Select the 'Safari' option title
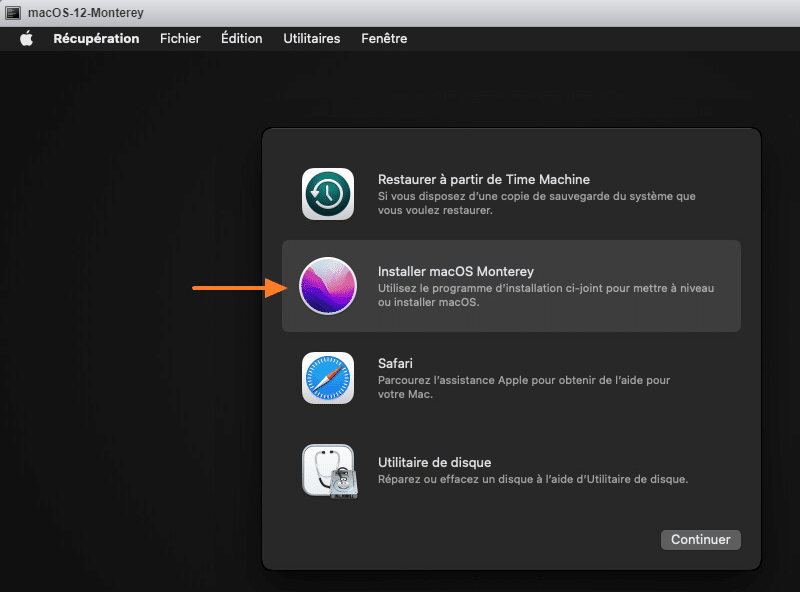Screen dimensions: 800x592 [x=395, y=363]
